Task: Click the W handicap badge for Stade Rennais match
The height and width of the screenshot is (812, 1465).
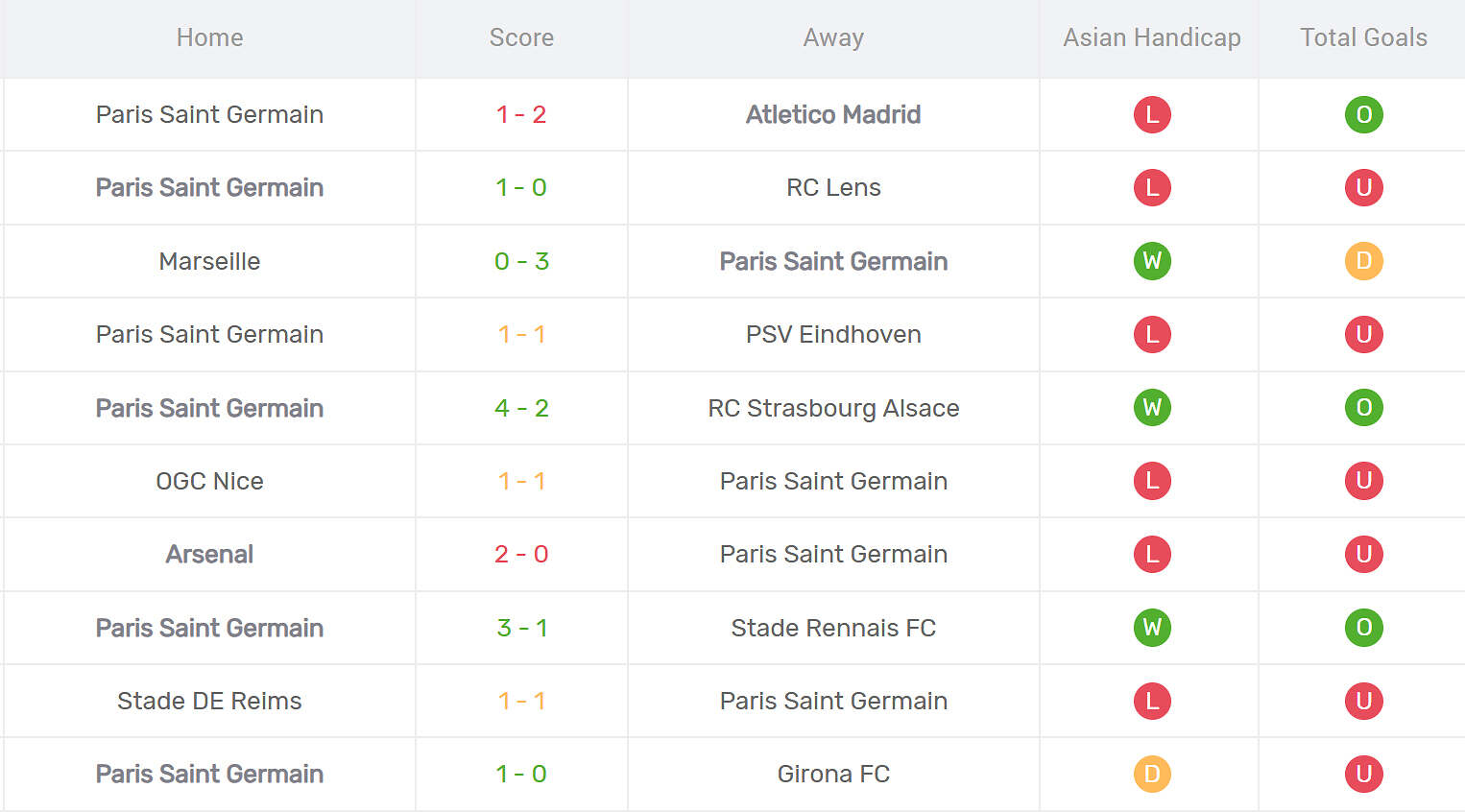Action: click(1152, 628)
